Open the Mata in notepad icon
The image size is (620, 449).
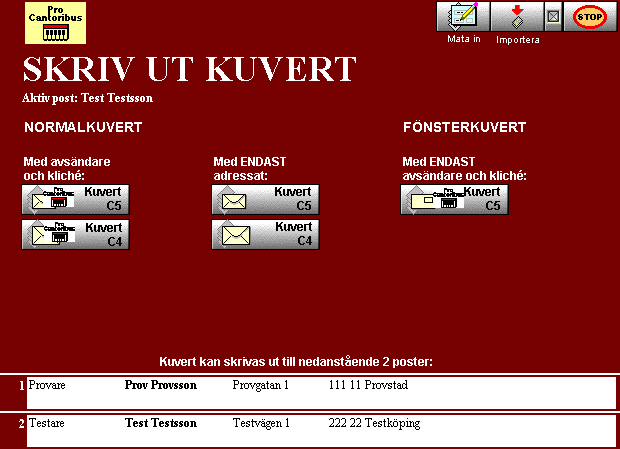coord(463,17)
